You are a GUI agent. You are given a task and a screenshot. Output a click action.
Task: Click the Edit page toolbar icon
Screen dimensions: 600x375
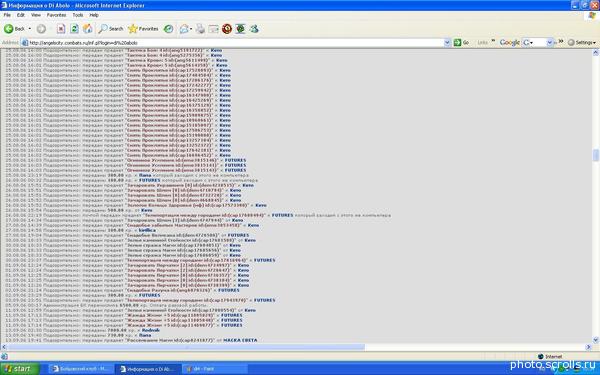click(214, 29)
